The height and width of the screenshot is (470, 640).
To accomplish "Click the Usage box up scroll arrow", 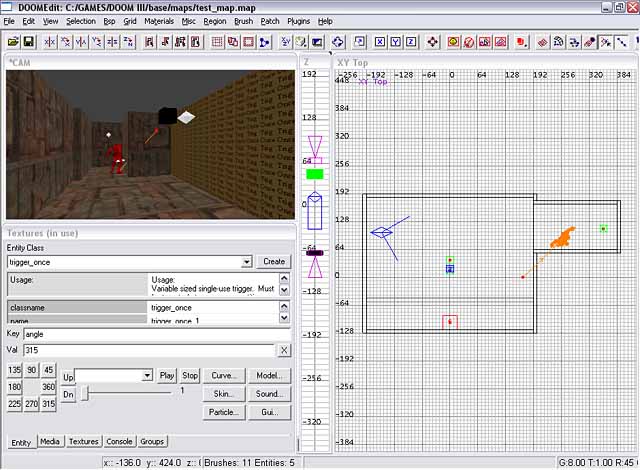I will 284,279.
